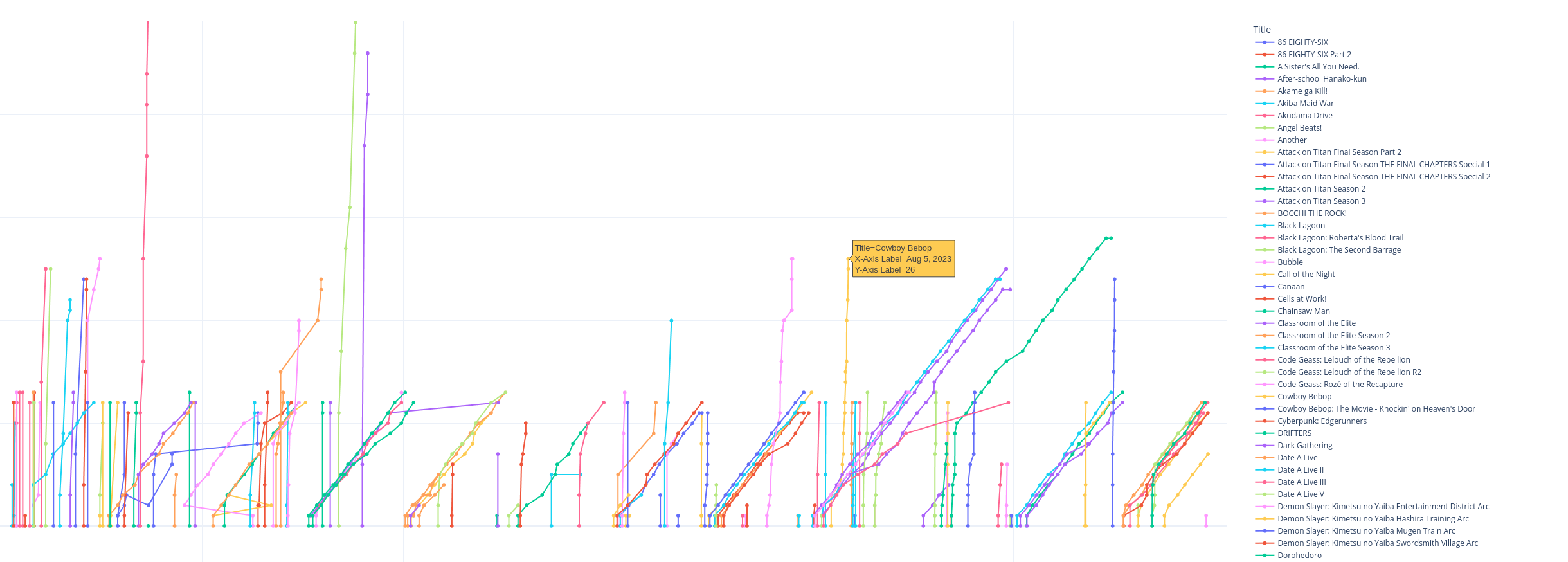Click Attack on Titan Season 3 legend

click(1310, 201)
